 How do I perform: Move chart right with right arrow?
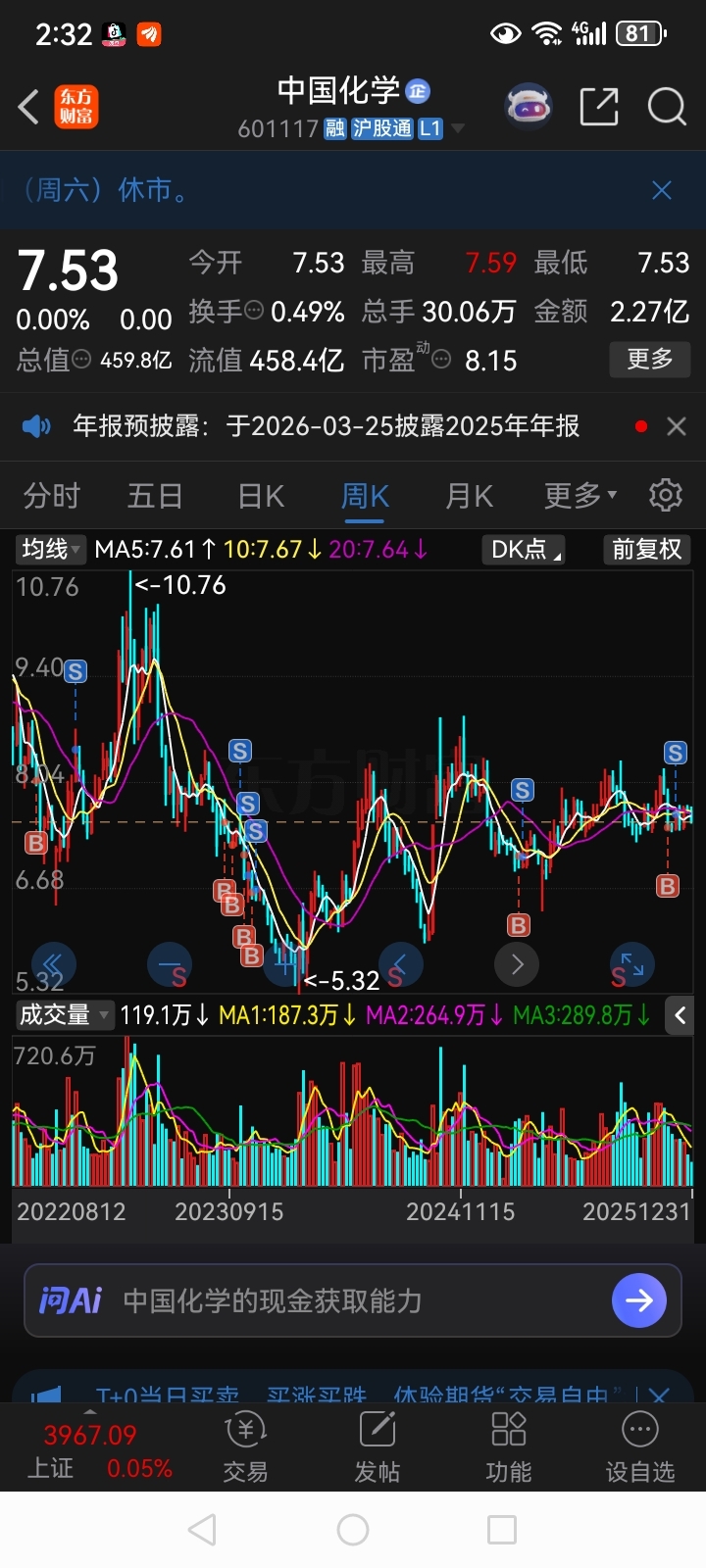(x=517, y=964)
